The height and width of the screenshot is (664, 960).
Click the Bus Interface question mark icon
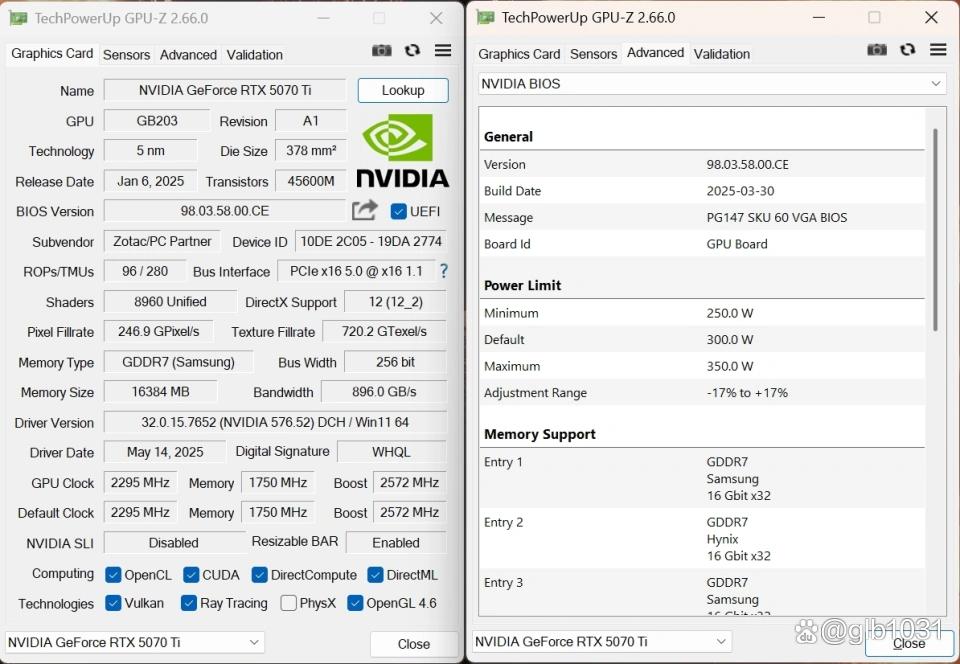coord(443,271)
